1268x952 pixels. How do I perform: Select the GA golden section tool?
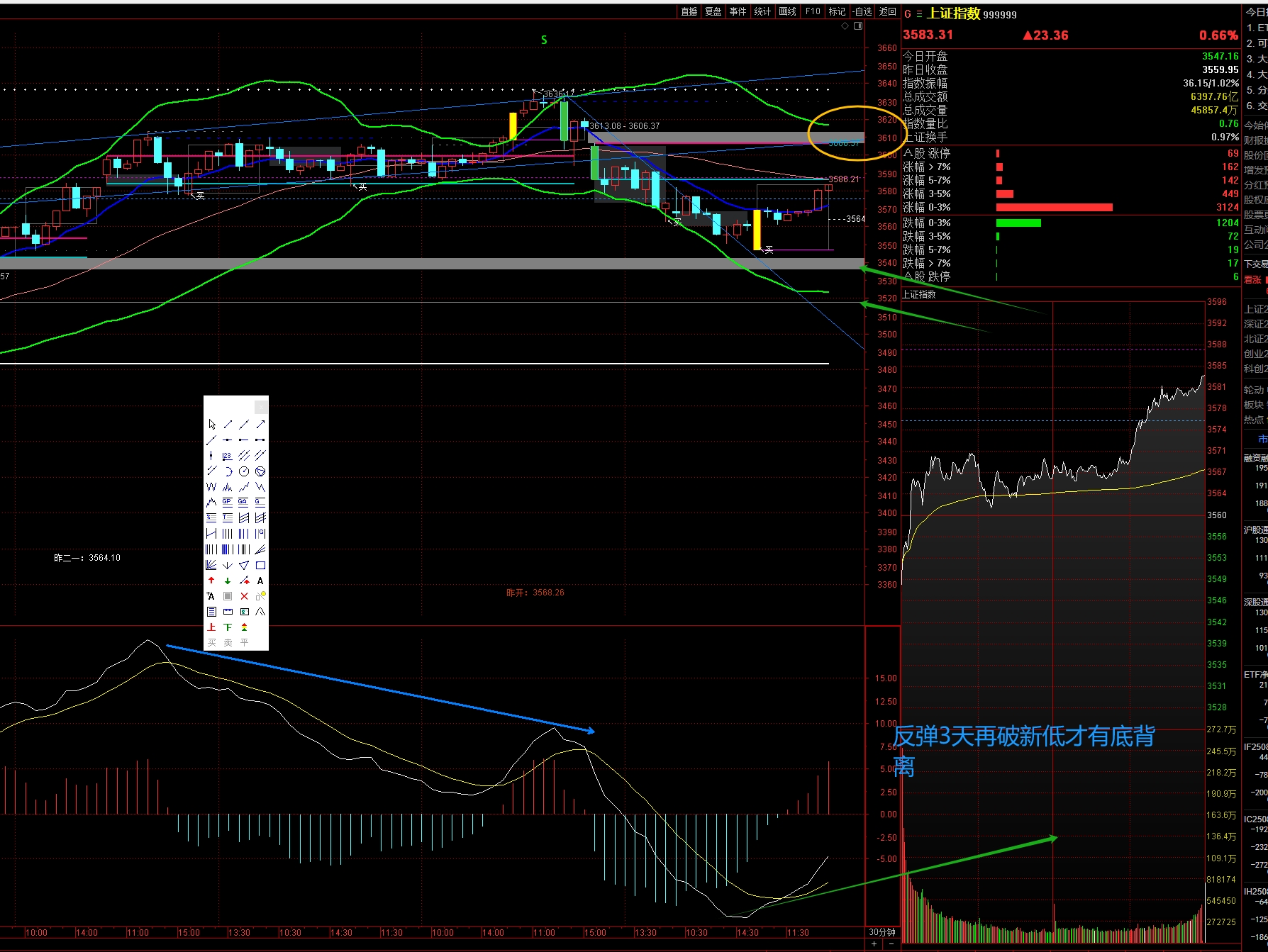[243, 502]
